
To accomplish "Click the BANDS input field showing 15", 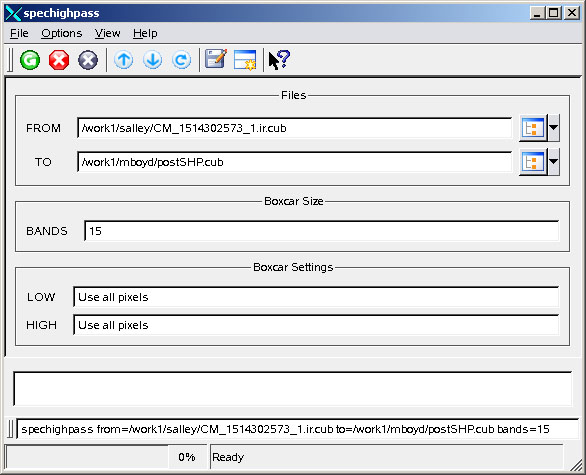I will coord(322,231).
